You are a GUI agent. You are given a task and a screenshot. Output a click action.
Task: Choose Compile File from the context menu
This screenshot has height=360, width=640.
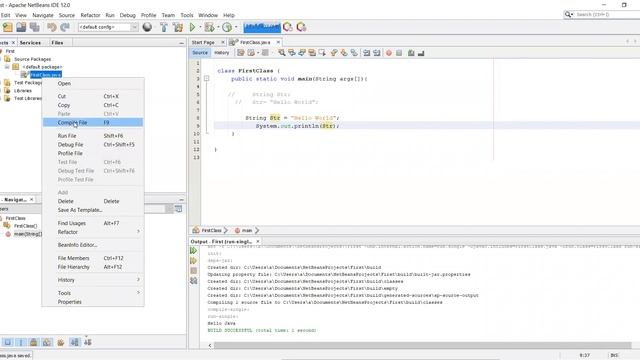(x=93, y=122)
